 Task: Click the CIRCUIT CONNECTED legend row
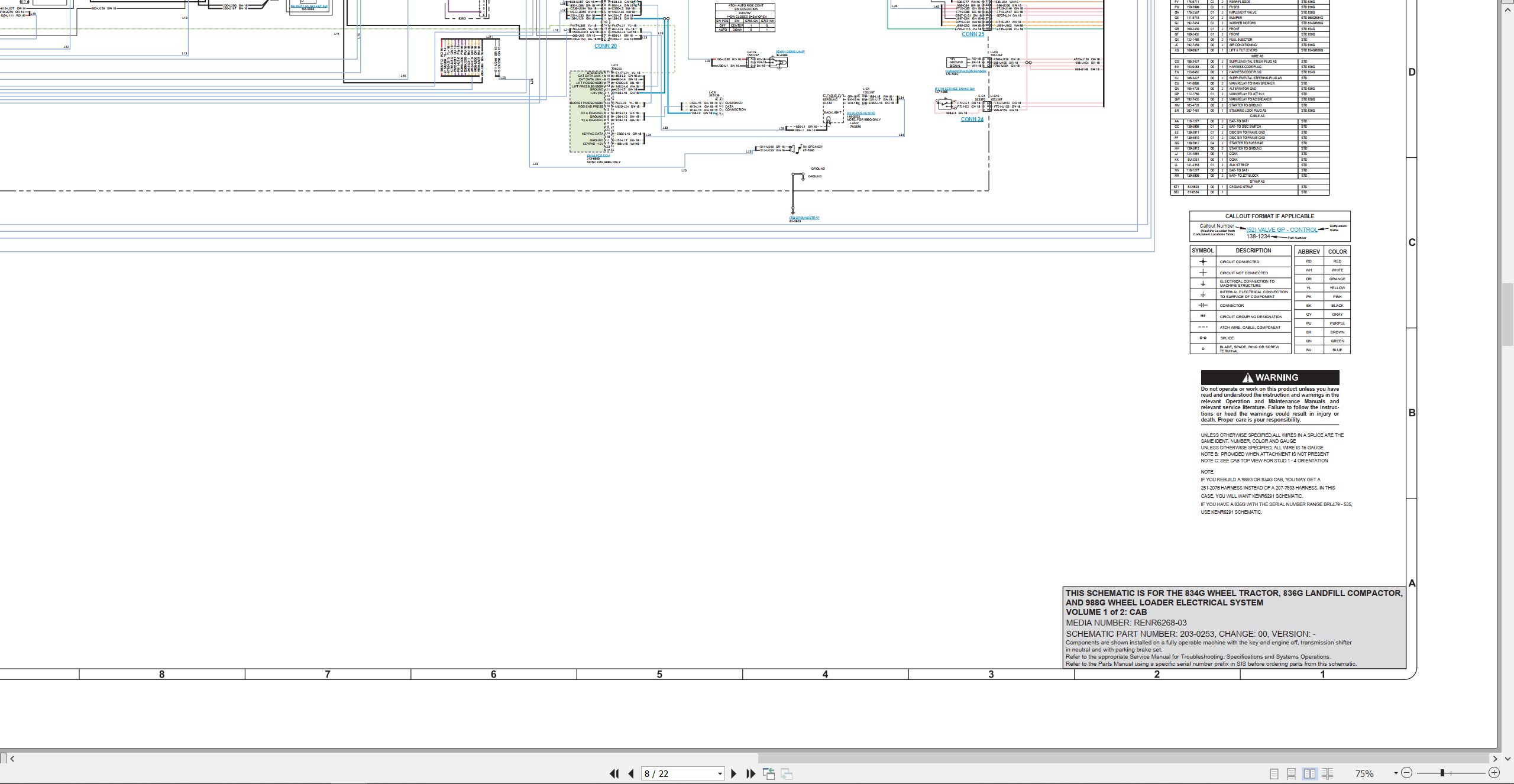tap(1240, 261)
